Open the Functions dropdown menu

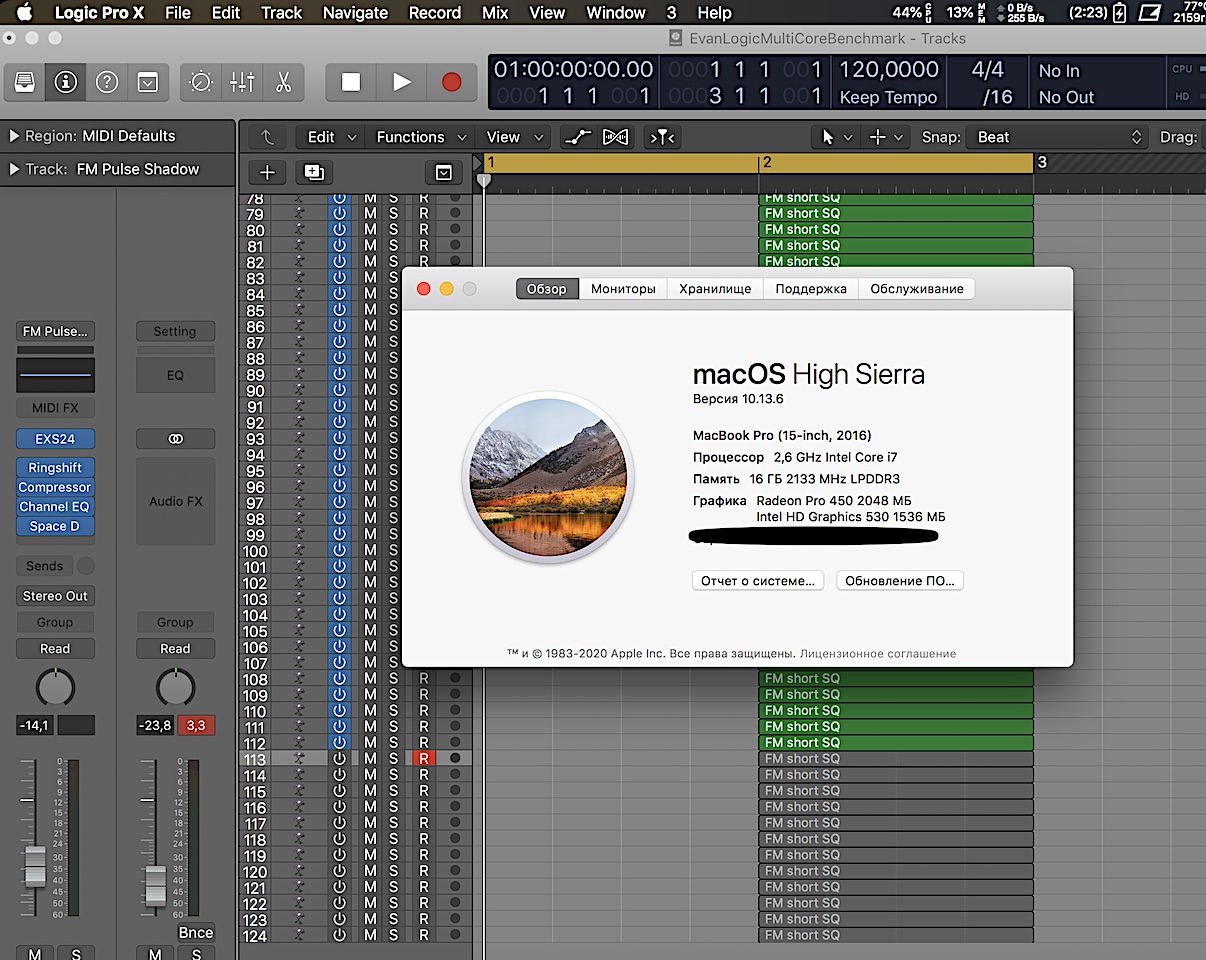click(420, 137)
